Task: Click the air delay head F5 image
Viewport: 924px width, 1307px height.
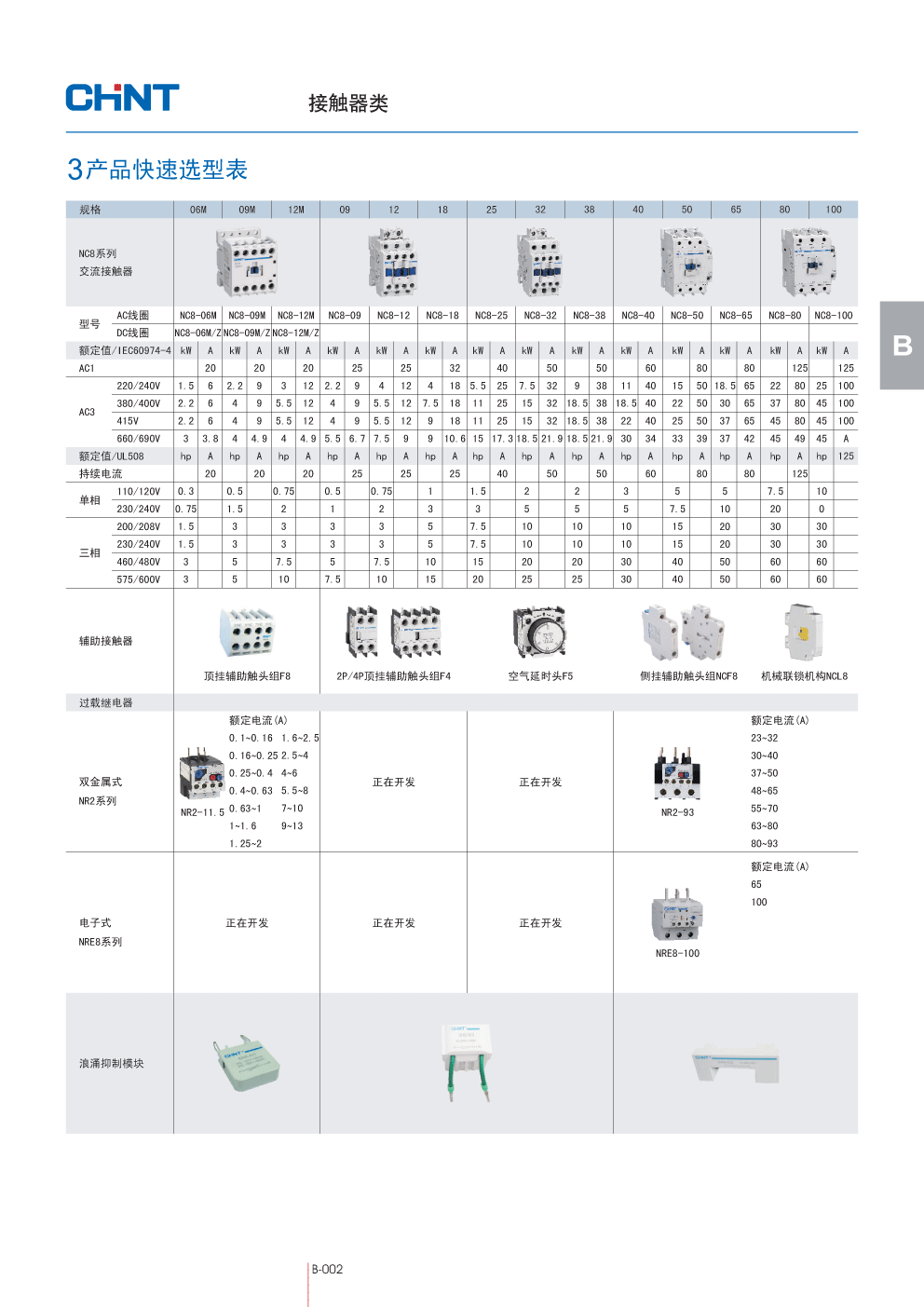Action: click(x=540, y=632)
